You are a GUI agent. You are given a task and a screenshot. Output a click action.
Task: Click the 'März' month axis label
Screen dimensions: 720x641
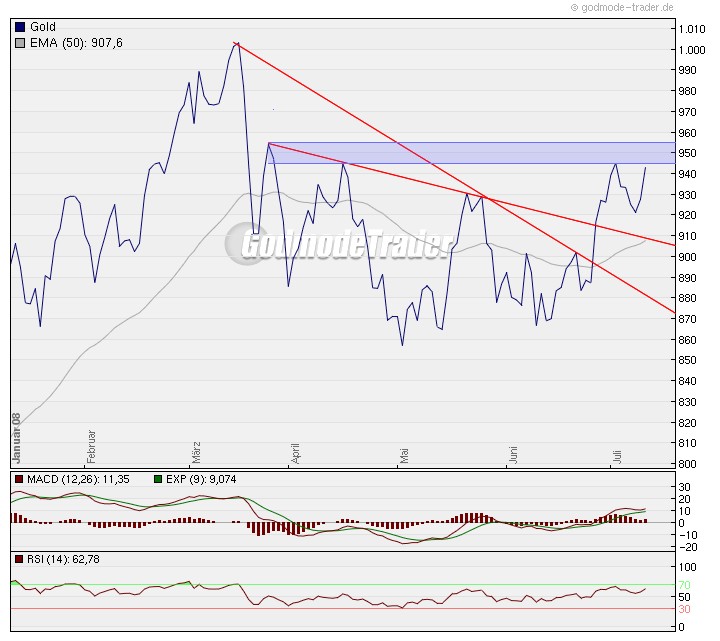[x=196, y=453]
